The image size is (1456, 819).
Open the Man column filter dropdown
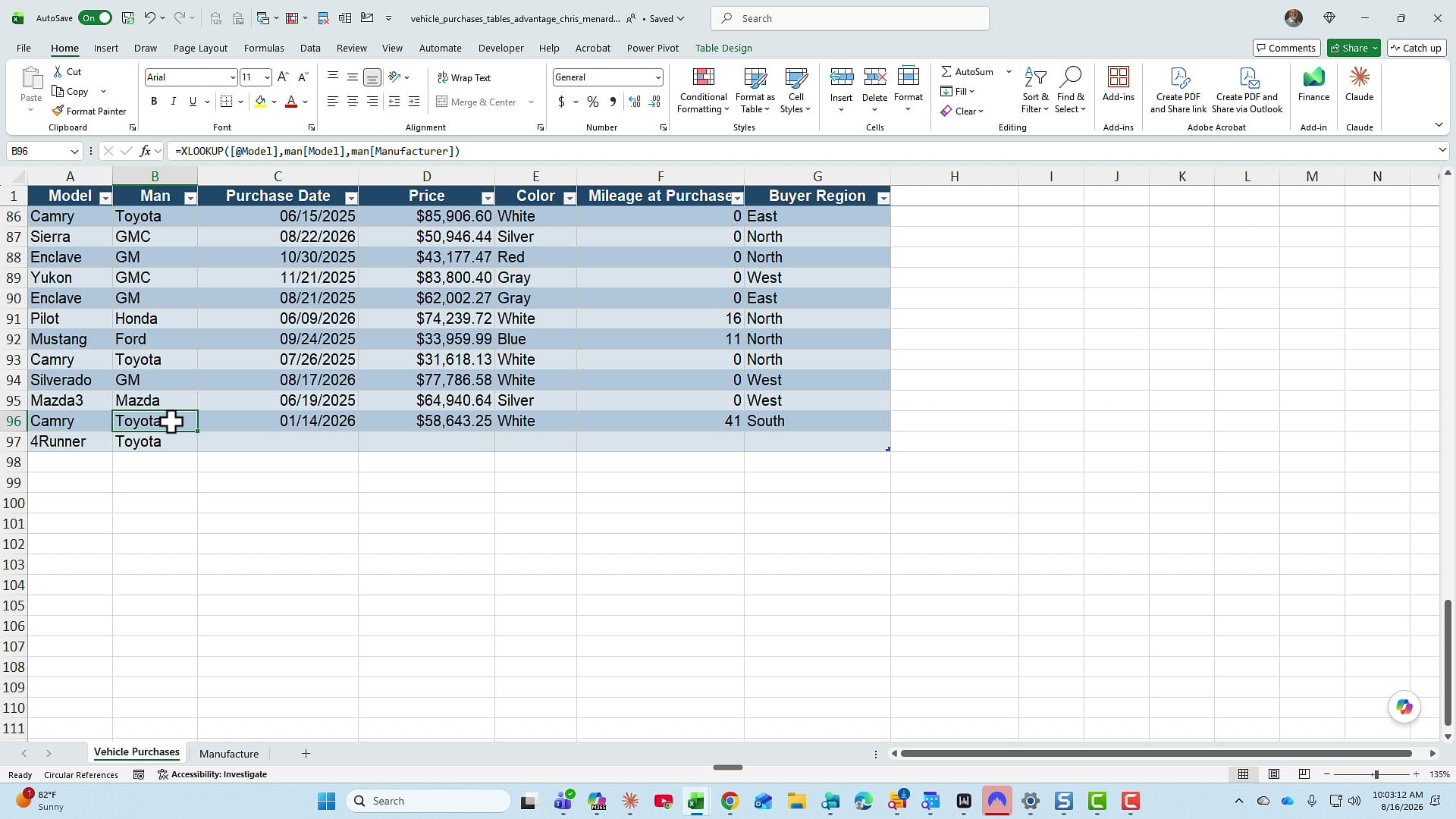pyautogui.click(x=190, y=198)
